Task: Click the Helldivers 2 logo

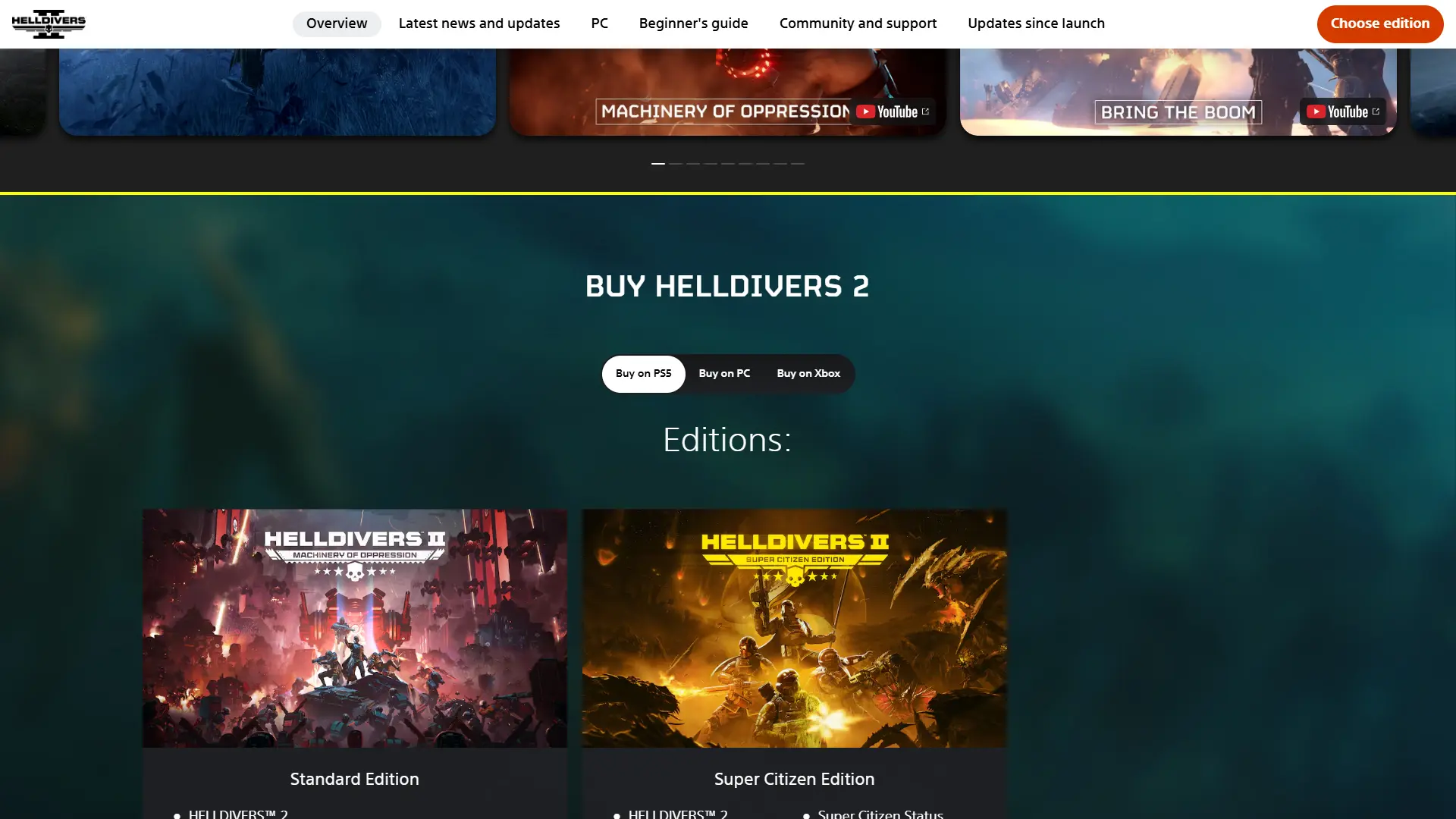Action: coord(49,24)
